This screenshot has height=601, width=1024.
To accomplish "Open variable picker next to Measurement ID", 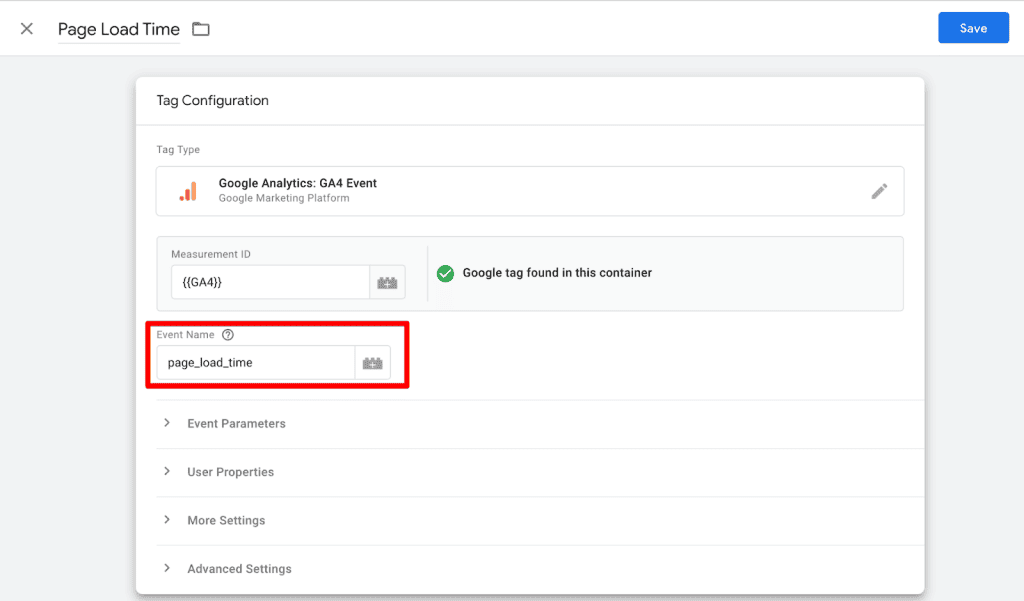I will click(x=387, y=283).
